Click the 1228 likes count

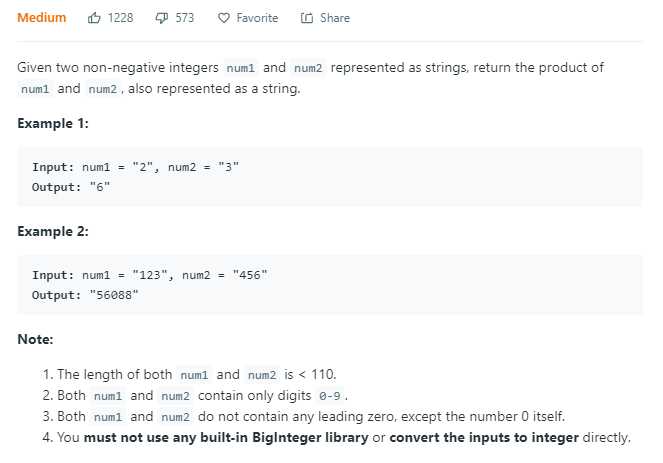120,18
